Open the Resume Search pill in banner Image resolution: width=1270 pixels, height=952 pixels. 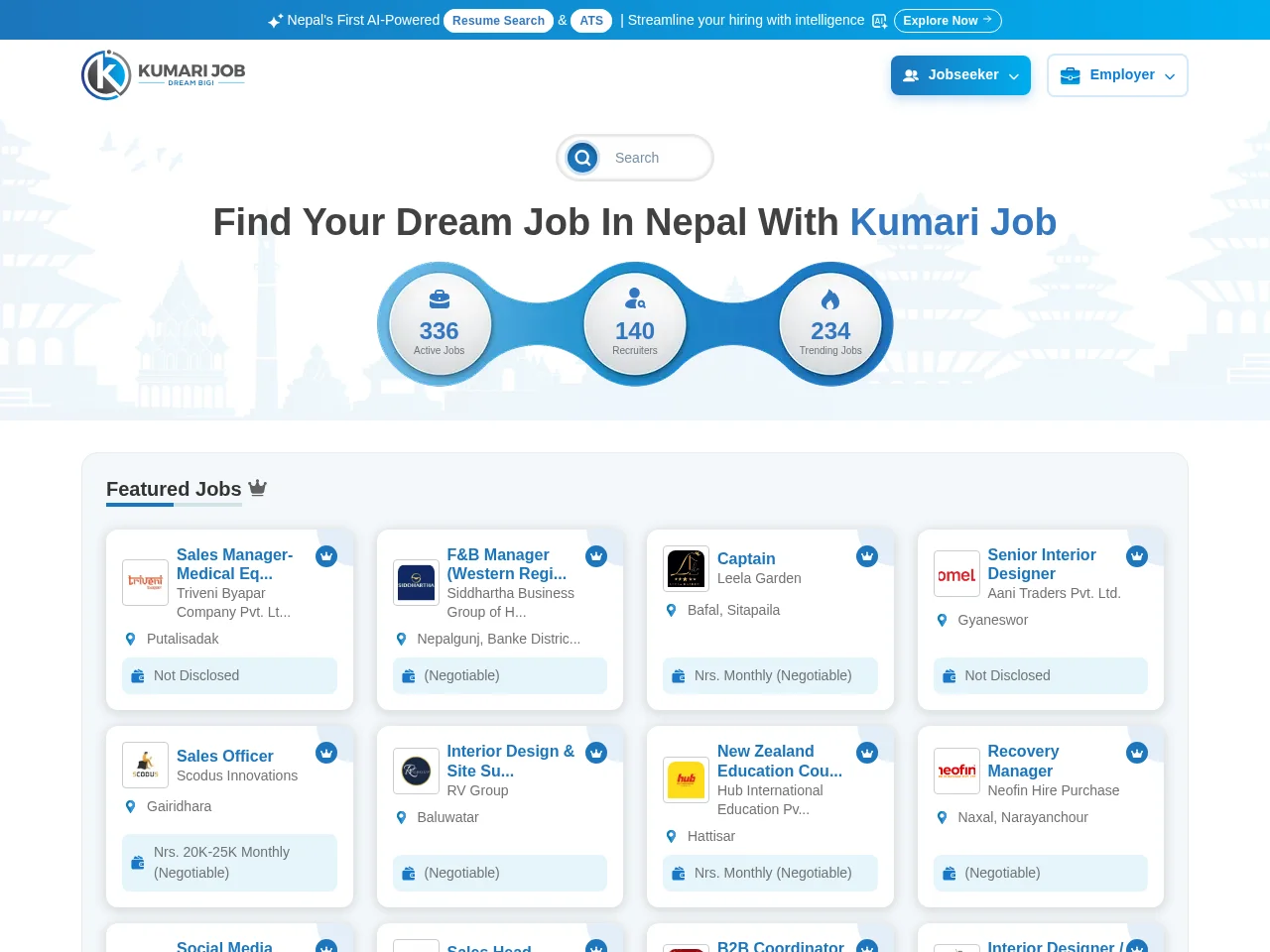point(498,21)
